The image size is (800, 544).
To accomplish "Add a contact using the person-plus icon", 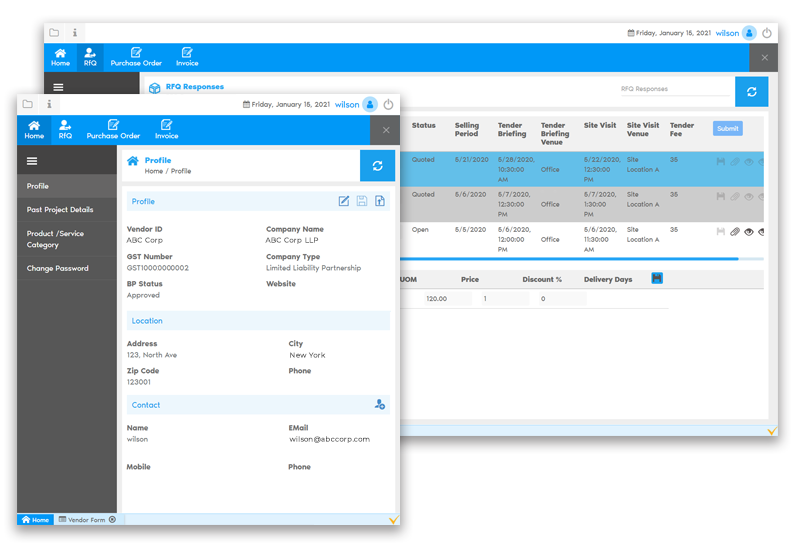I will (380, 404).
